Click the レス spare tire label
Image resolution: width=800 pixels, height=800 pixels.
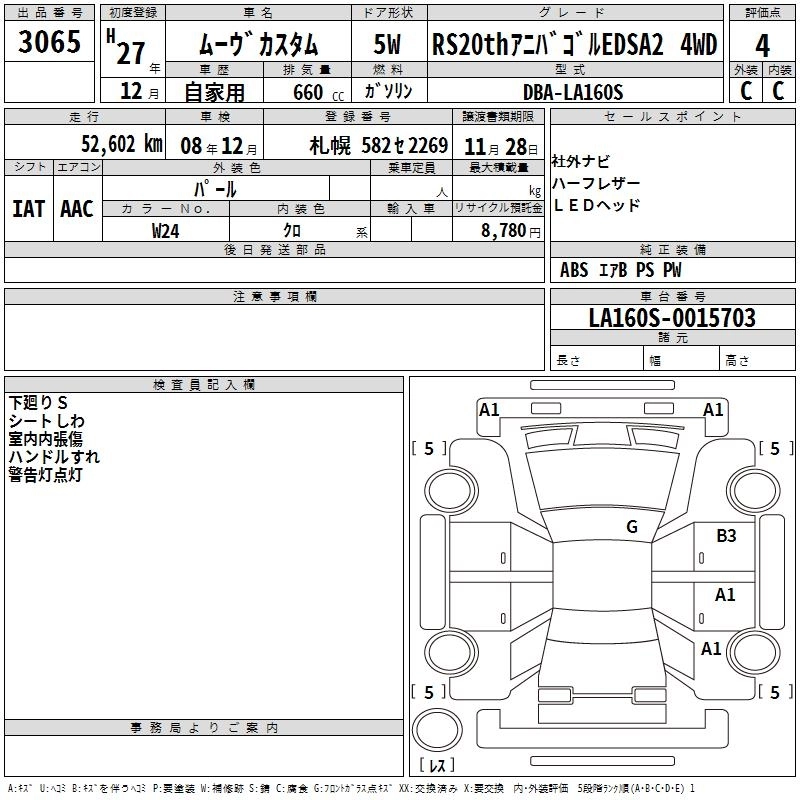coord(437,765)
